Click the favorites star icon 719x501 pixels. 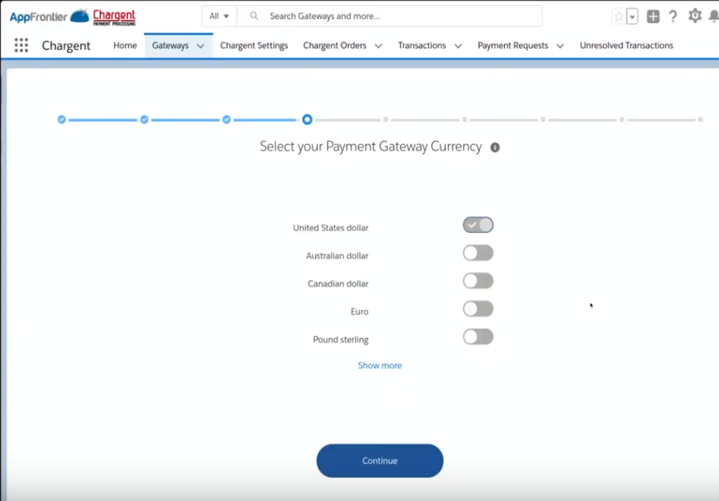pos(619,17)
